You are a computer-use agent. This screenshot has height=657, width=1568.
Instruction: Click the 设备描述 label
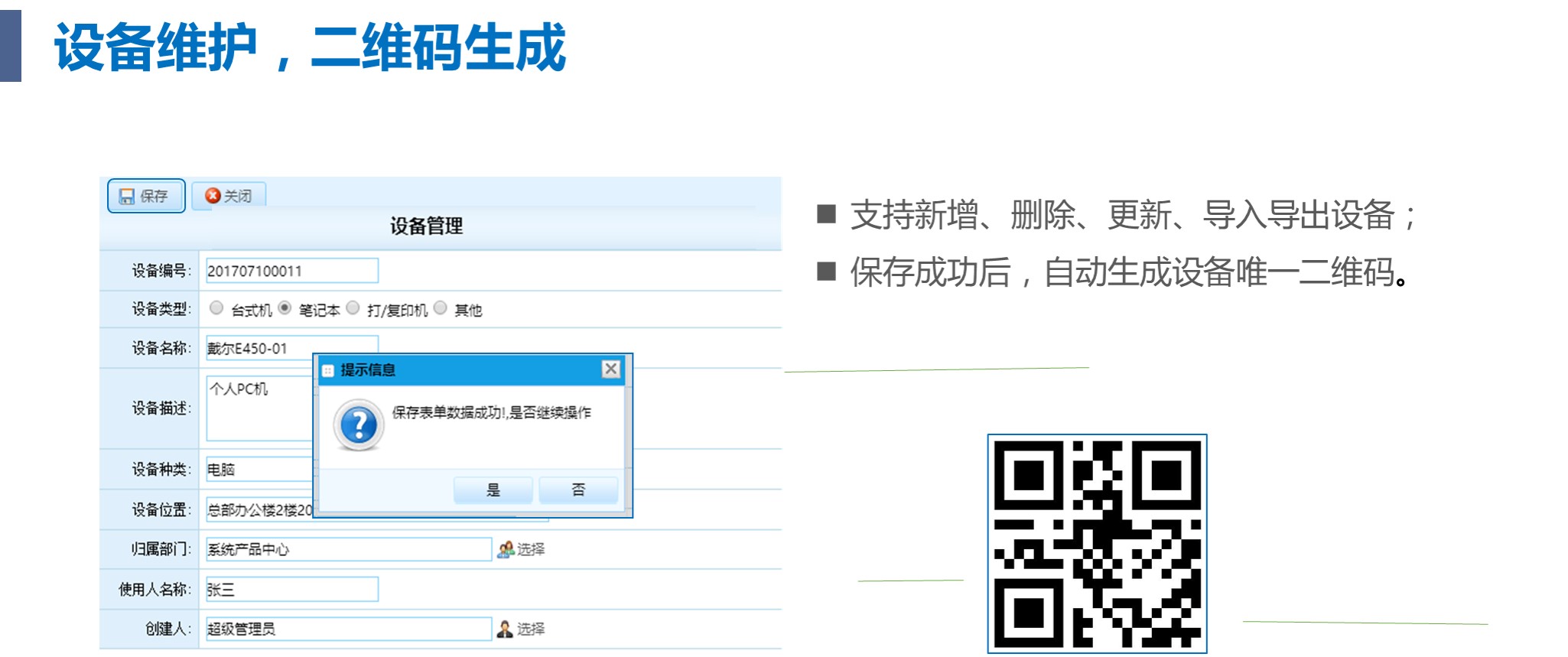tap(161, 408)
